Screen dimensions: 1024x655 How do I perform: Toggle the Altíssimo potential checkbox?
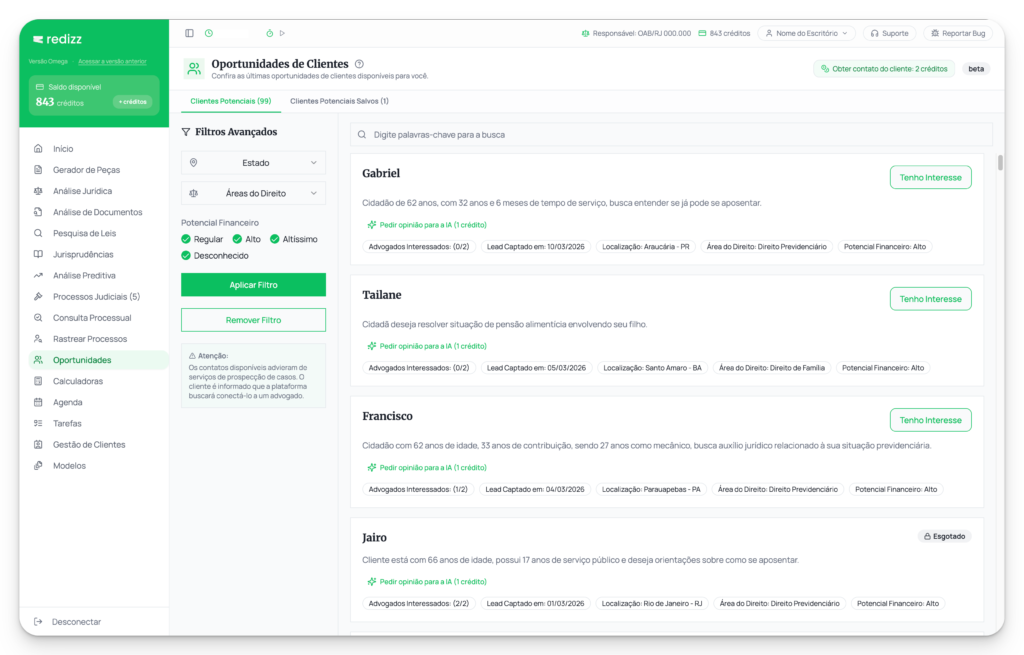[x=275, y=239]
